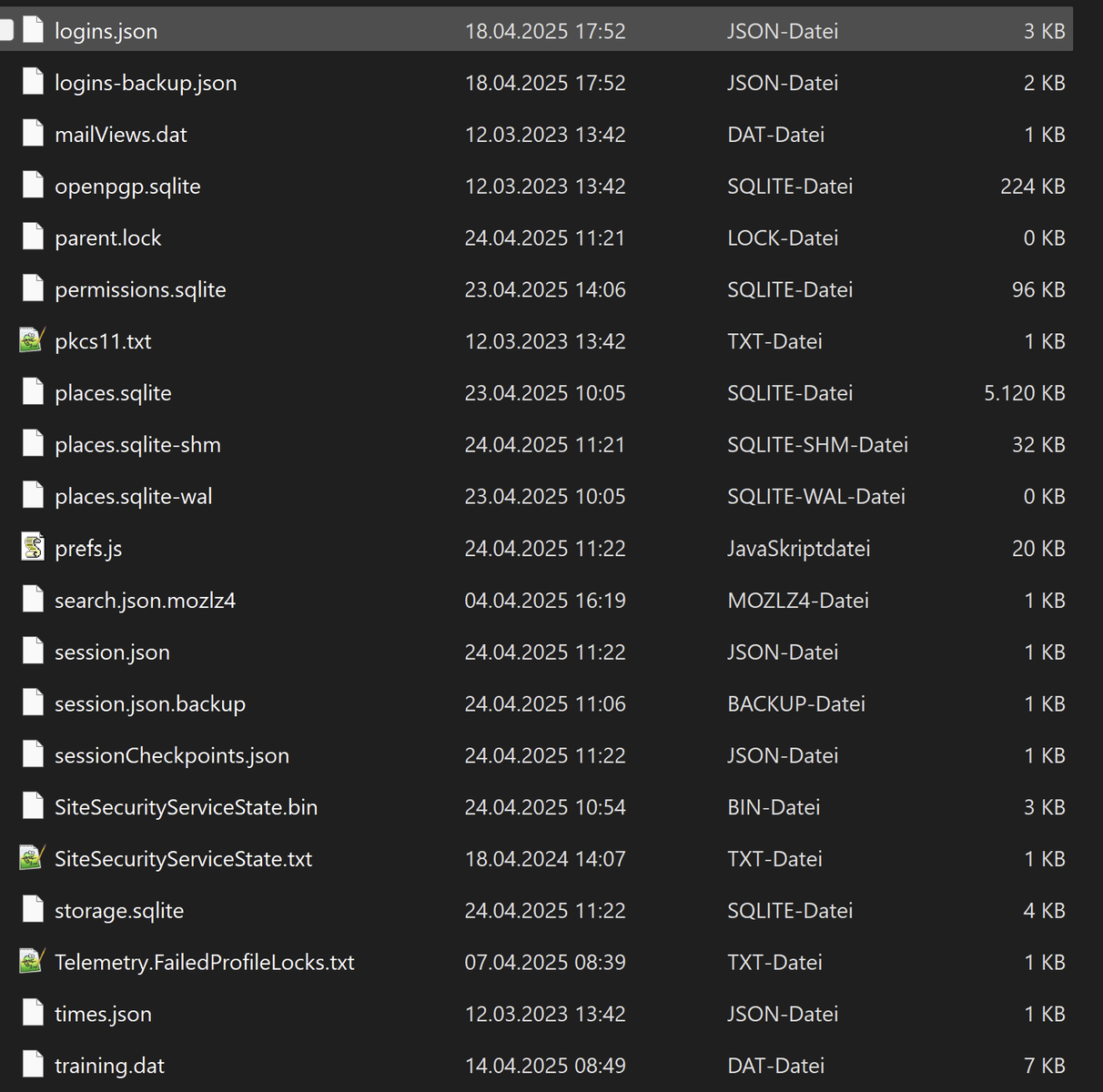Select the file name training.dat
Image resolution: width=1103 pixels, height=1092 pixels.
pyautogui.click(x=109, y=1067)
